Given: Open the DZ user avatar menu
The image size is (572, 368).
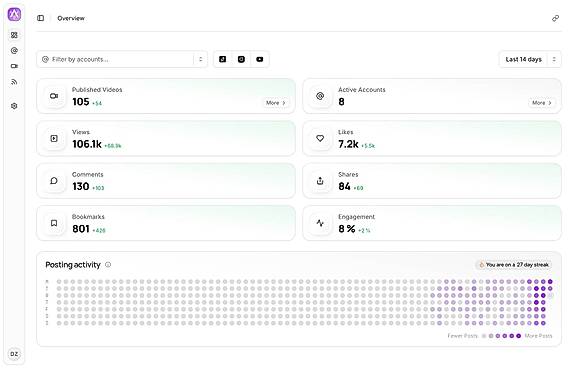Looking at the screenshot, I should [14, 354].
